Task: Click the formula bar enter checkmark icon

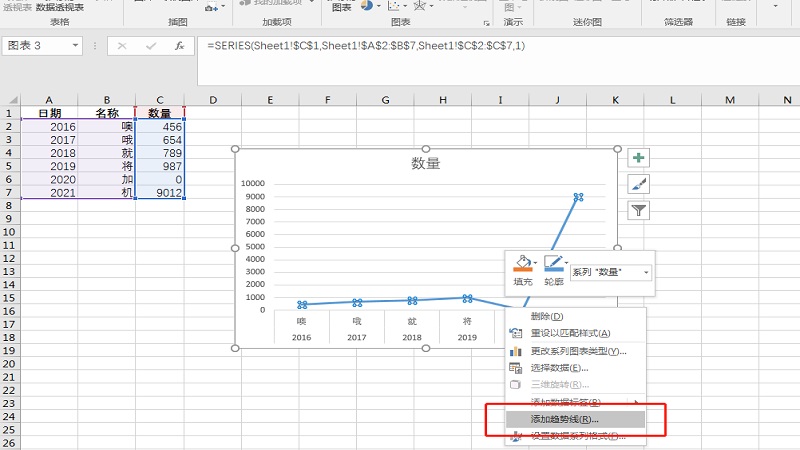Action: coord(150,46)
